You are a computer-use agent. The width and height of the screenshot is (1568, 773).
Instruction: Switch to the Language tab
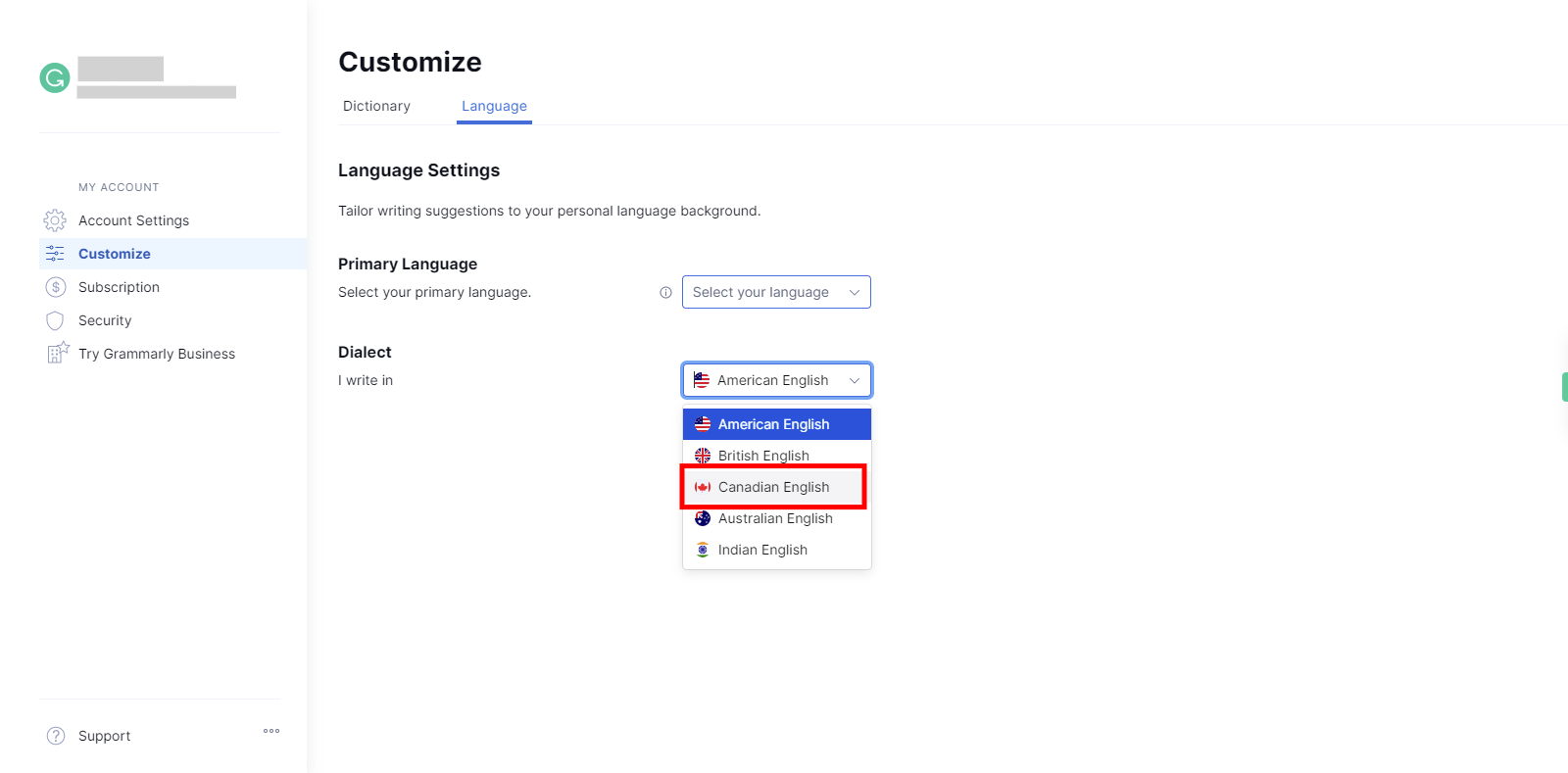[494, 106]
